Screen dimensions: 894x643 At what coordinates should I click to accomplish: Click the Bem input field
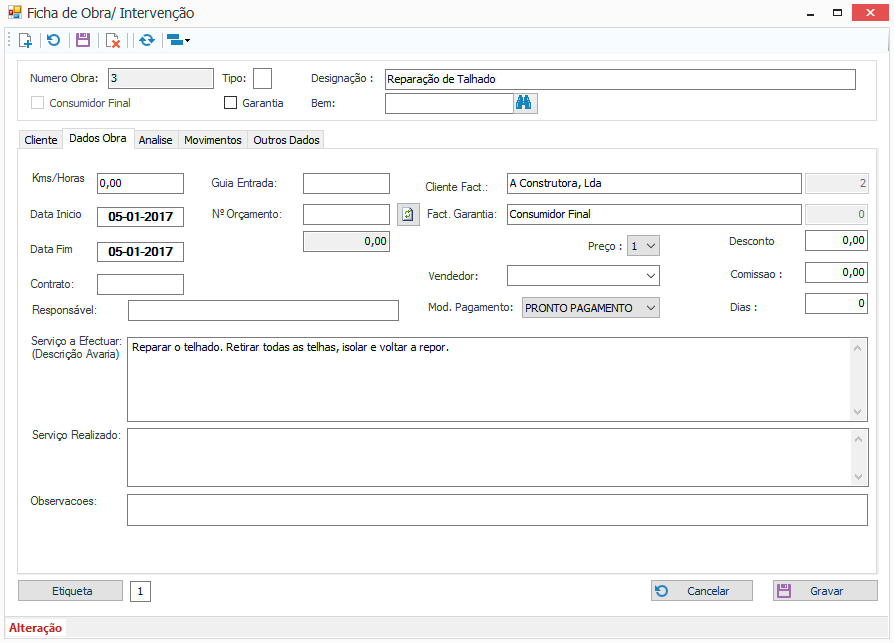449,103
